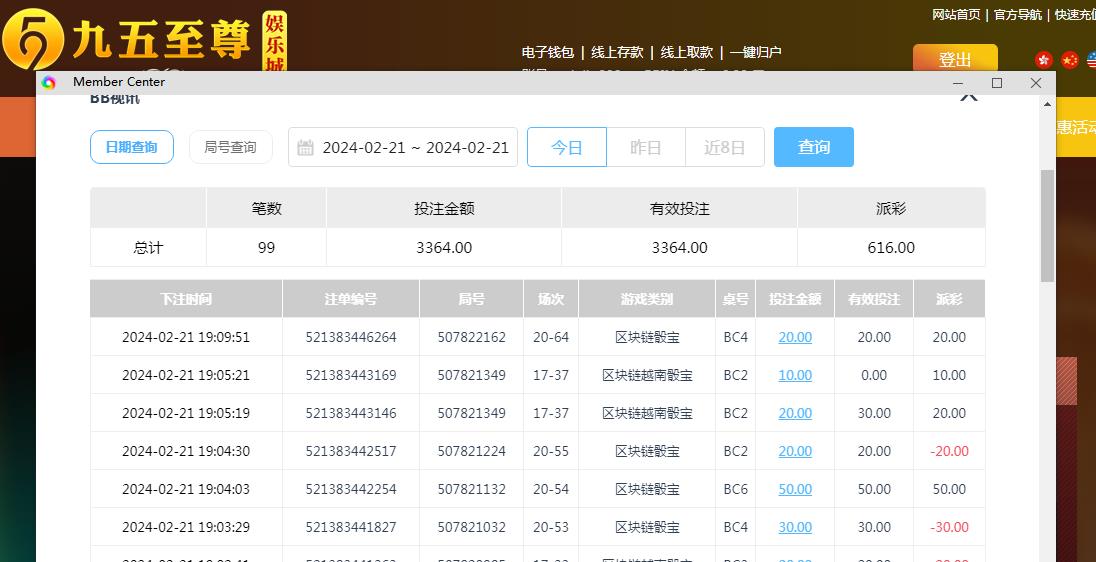Click the Hong Kong flag language icon

coord(1044,60)
